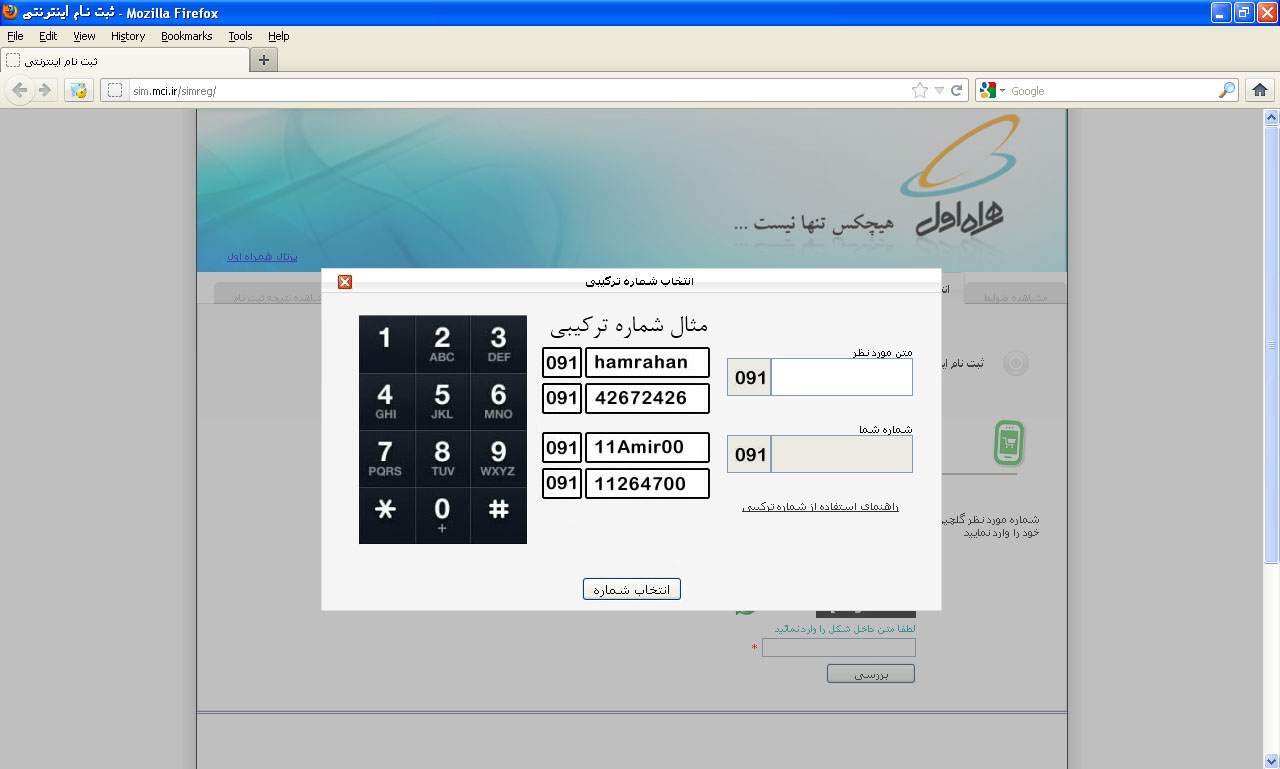This screenshot has height=769, width=1280.
Task: Open a new tab with plus button
Action: coord(264,60)
